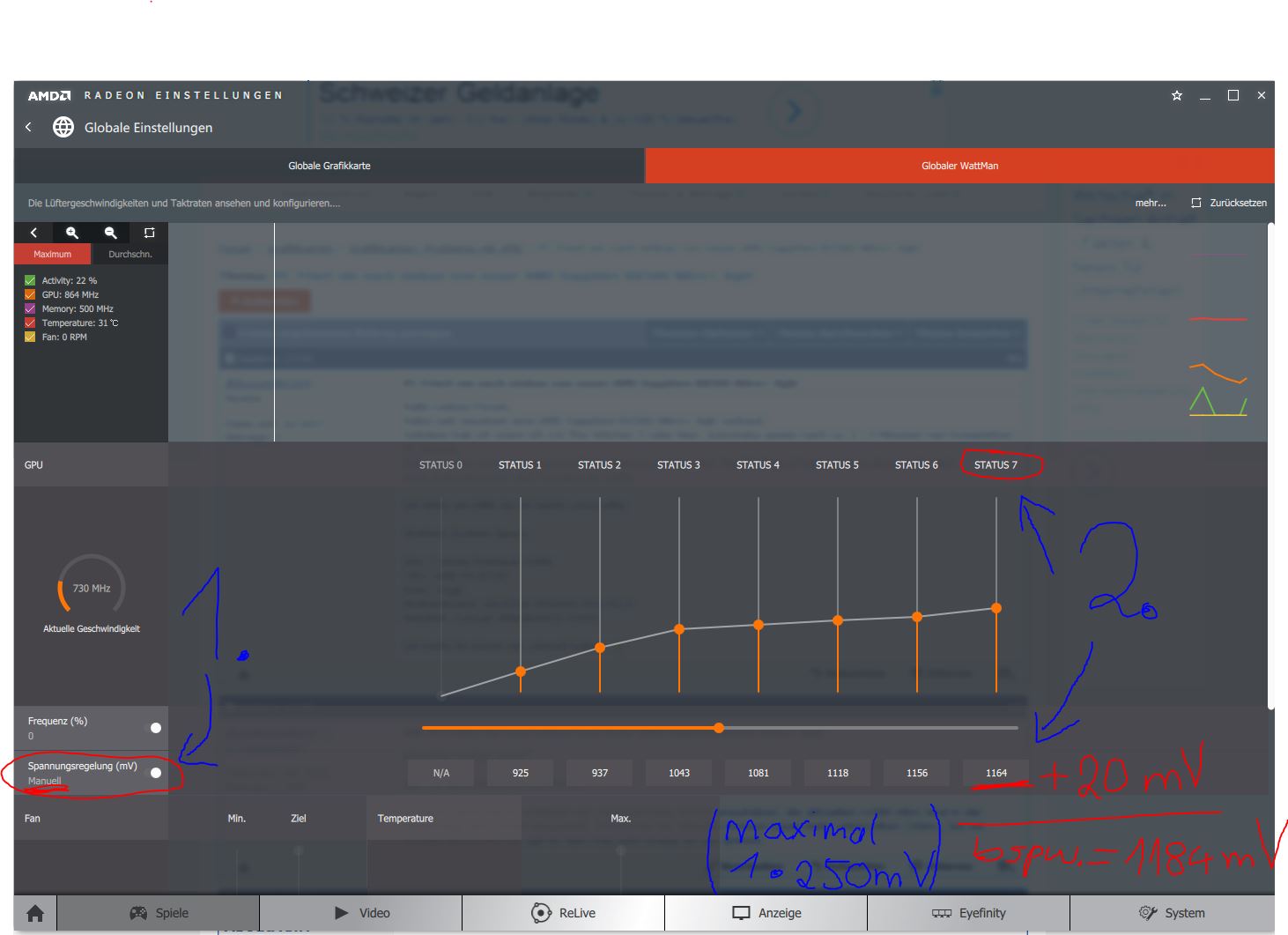
Task: Open the Anzeige display section
Action: click(766, 913)
